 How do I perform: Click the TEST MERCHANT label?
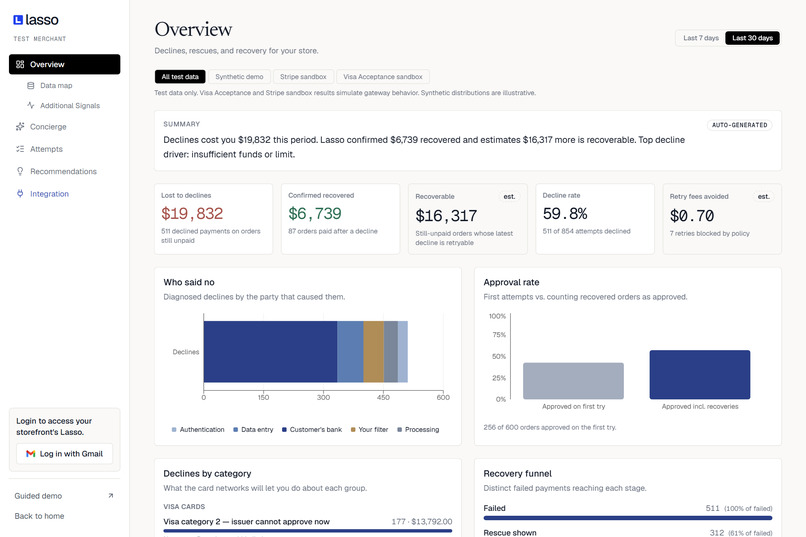(x=40, y=39)
